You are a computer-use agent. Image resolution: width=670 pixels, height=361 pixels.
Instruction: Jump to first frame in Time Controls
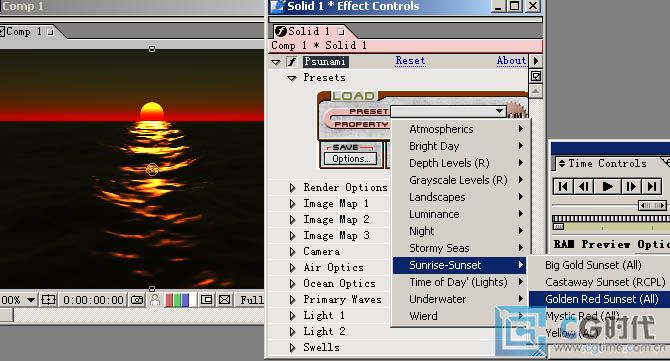[x=563, y=187]
